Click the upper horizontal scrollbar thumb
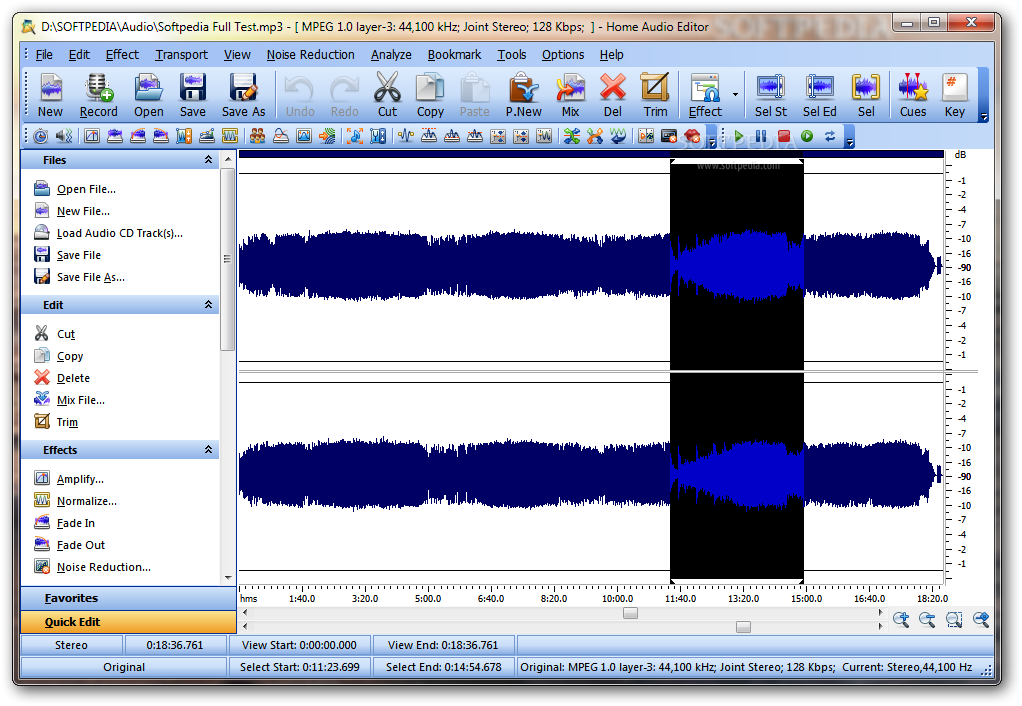This screenshot has width=1022, height=706. pyautogui.click(x=630, y=613)
